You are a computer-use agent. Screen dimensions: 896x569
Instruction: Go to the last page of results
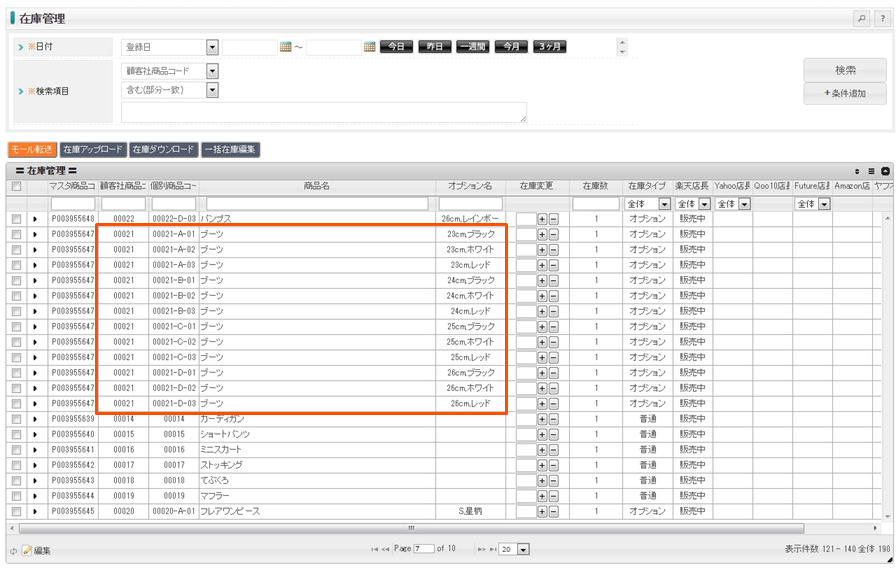click(491, 549)
